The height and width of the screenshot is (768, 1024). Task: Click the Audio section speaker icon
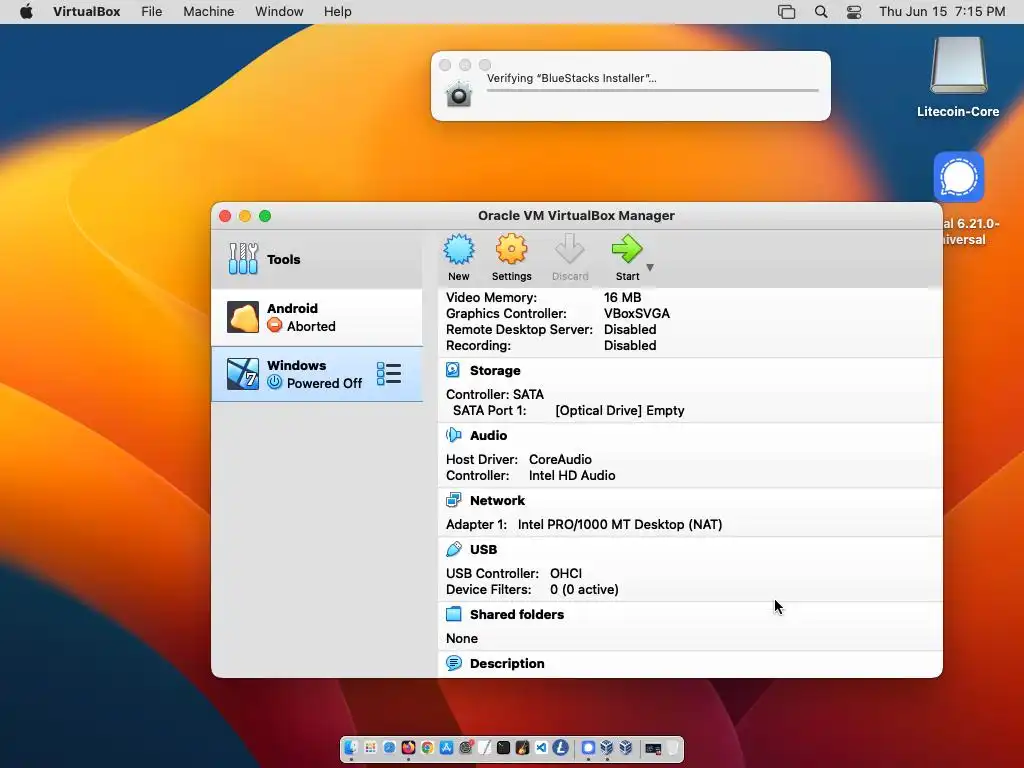point(453,435)
